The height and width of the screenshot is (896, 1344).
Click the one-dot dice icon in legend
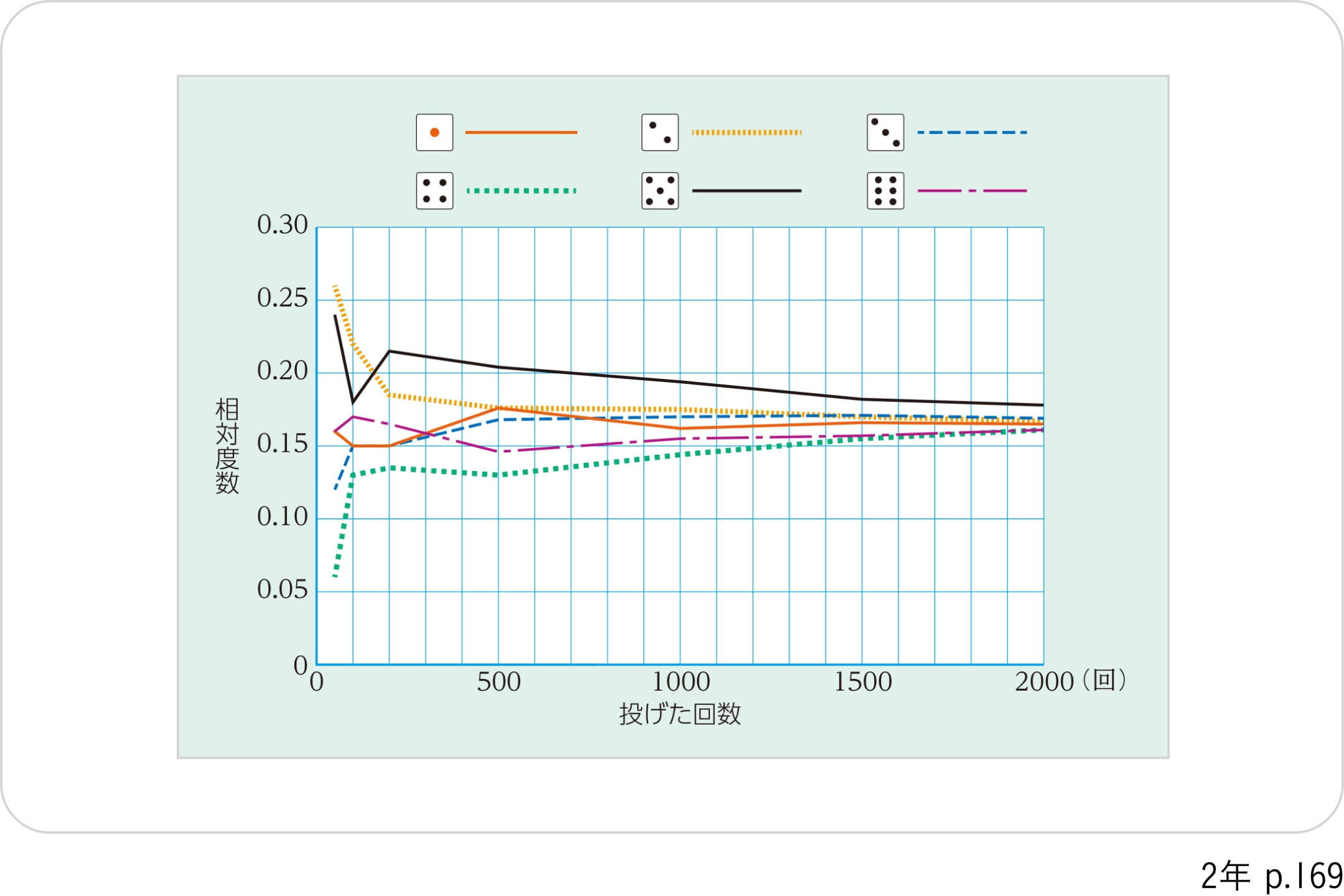(x=434, y=133)
